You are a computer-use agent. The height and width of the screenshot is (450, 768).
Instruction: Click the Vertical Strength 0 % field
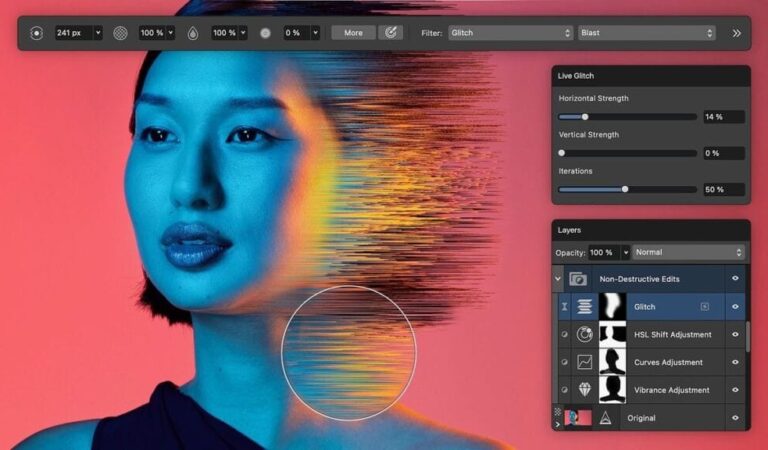coord(724,153)
